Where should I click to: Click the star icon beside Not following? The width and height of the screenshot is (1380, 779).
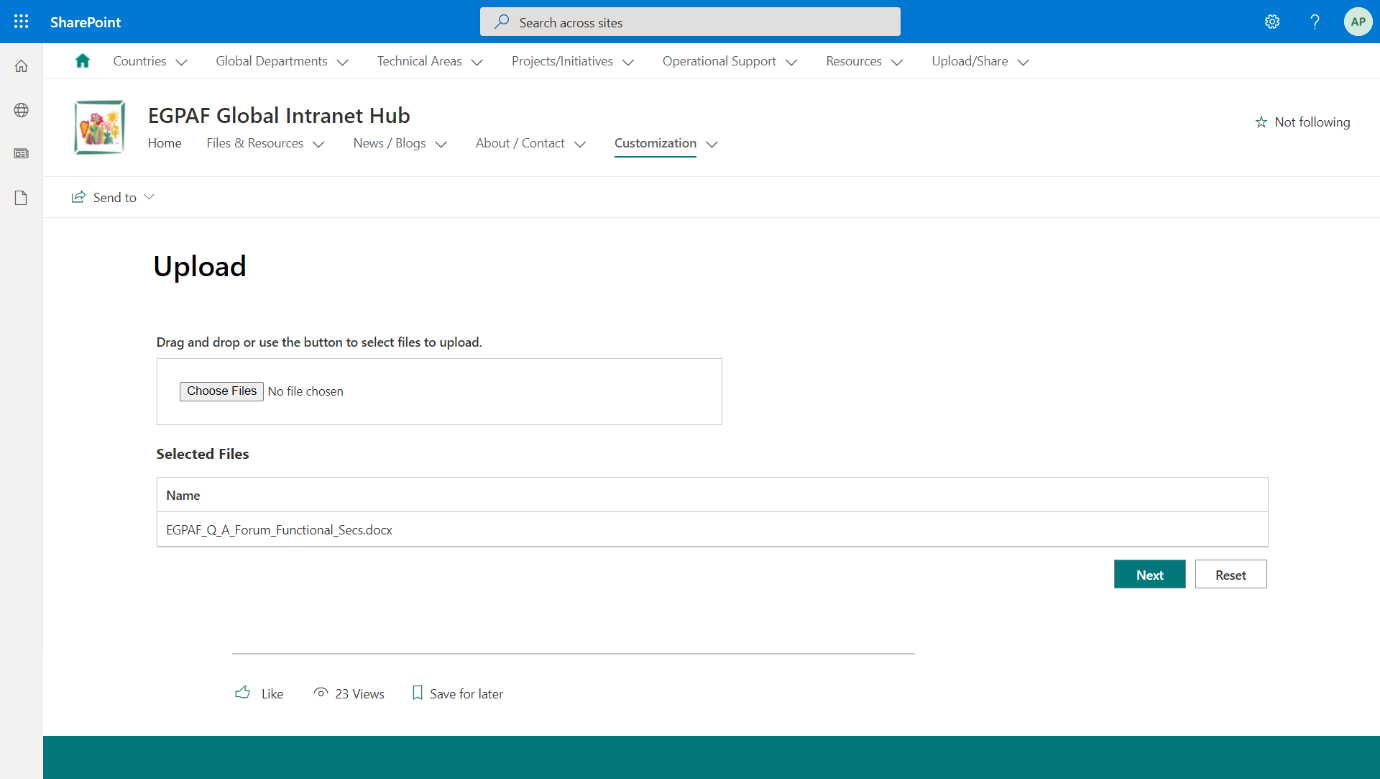pos(1261,122)
